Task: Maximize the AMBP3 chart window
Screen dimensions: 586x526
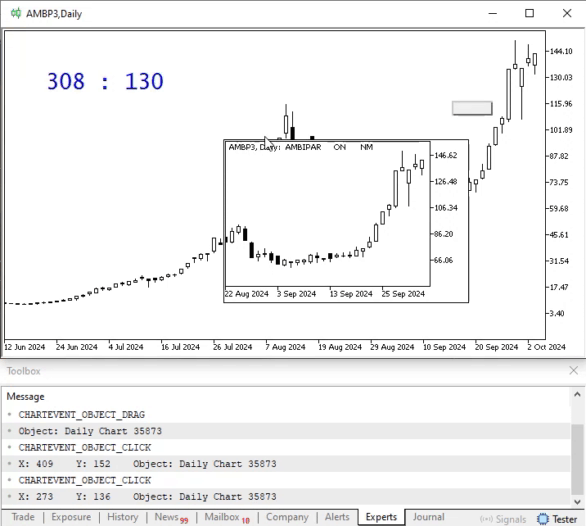Action: click(529, 13)
